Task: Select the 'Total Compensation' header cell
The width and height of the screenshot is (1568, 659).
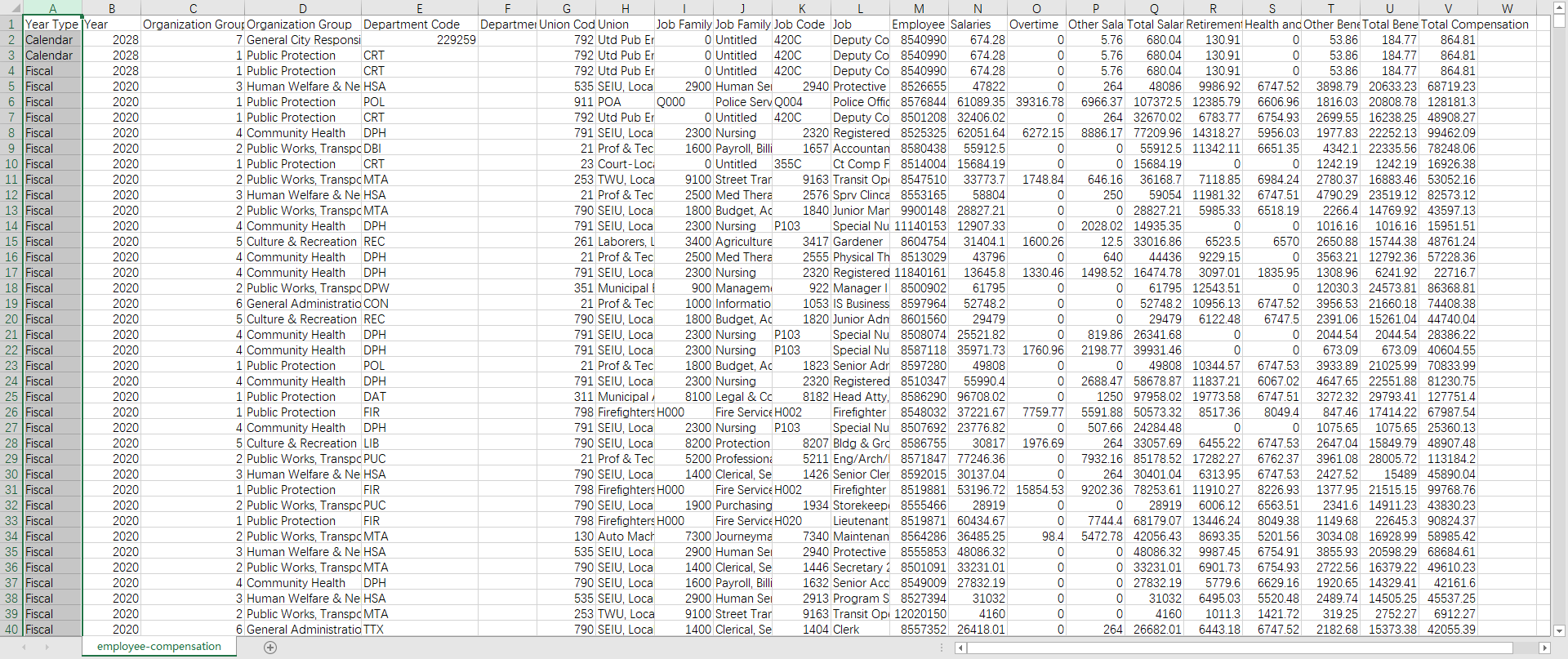Action: pyautogui.click(x=1448, y=24)
